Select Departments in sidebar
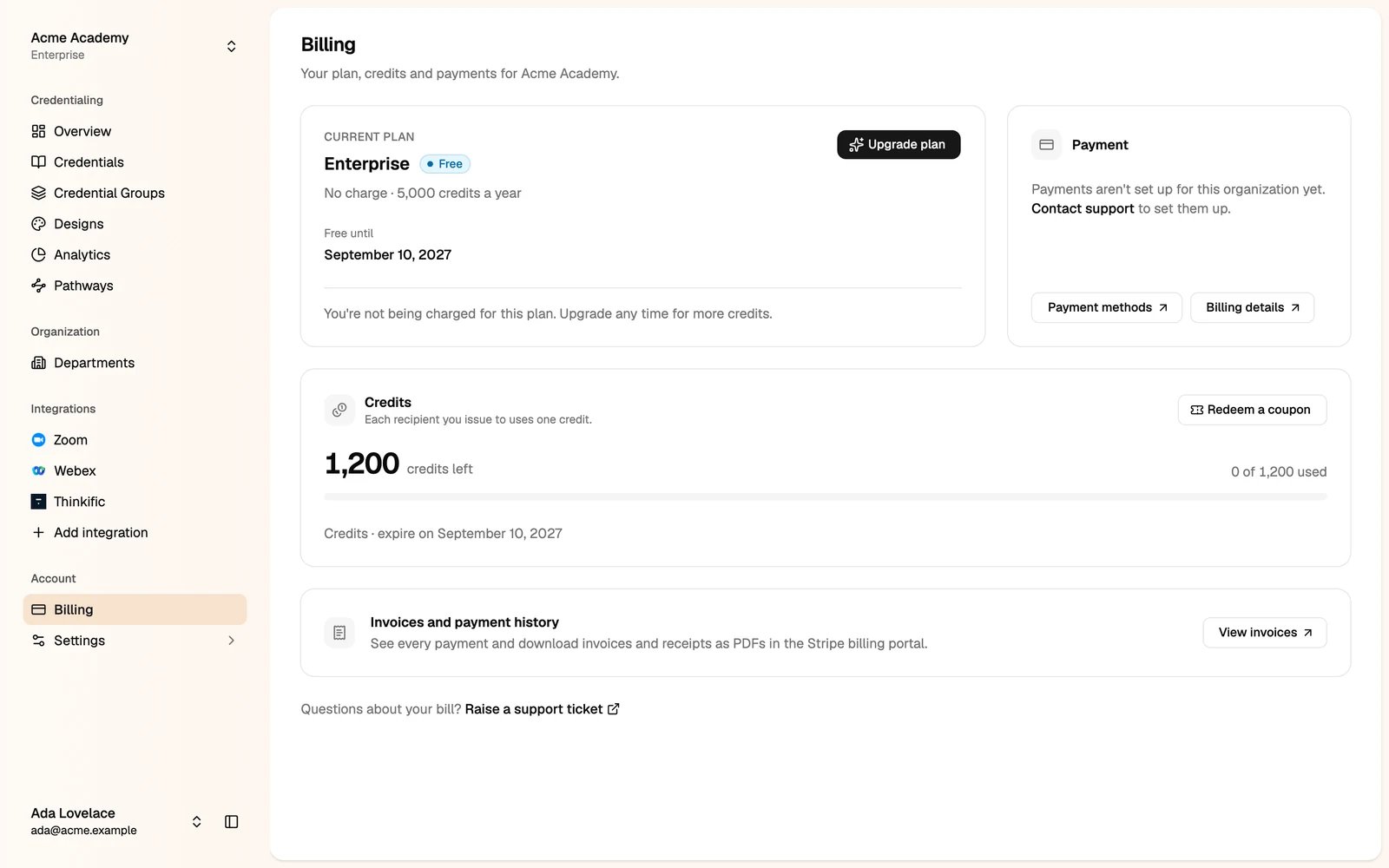 pos(135,363)
